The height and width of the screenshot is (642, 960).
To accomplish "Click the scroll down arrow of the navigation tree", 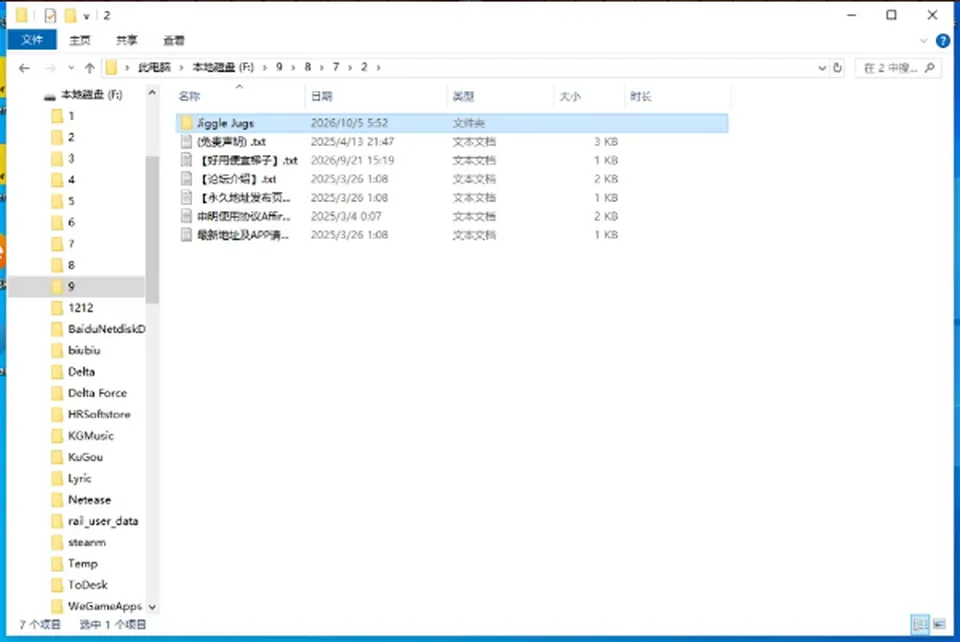I will (152, 607).
